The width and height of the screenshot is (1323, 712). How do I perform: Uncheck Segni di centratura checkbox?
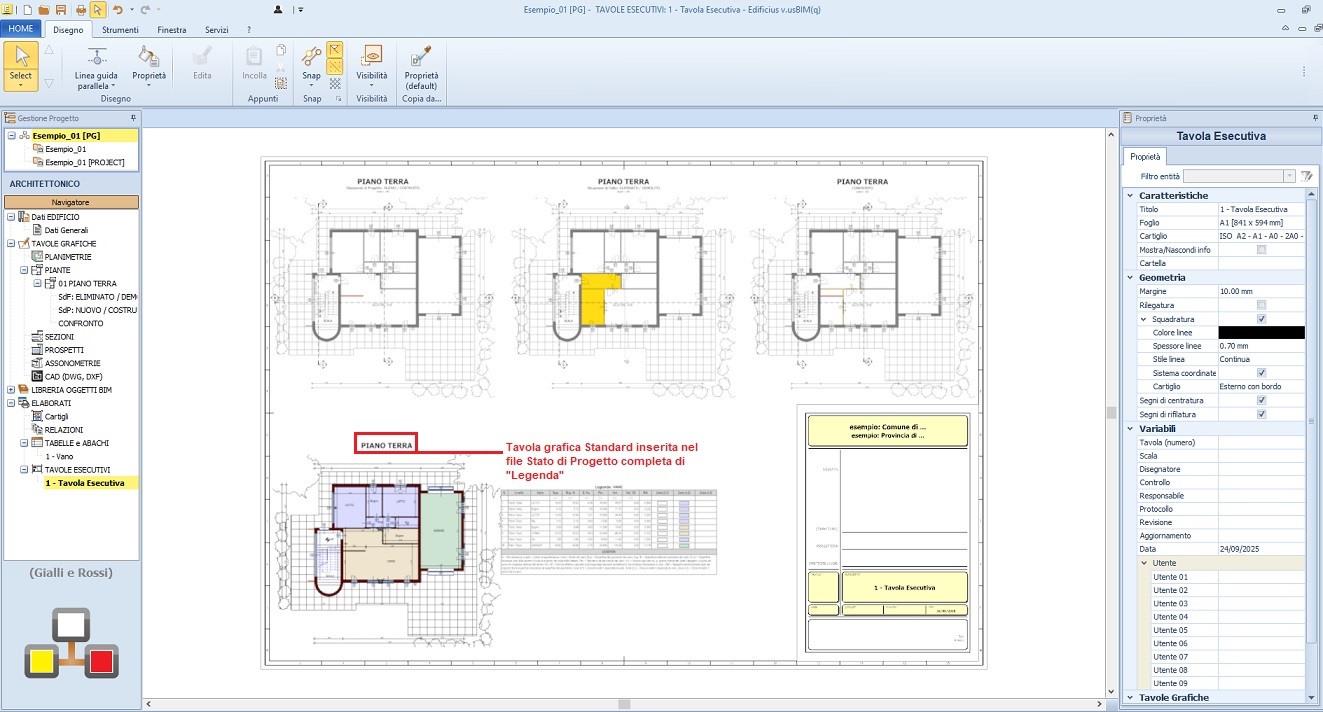[1261, 400]
